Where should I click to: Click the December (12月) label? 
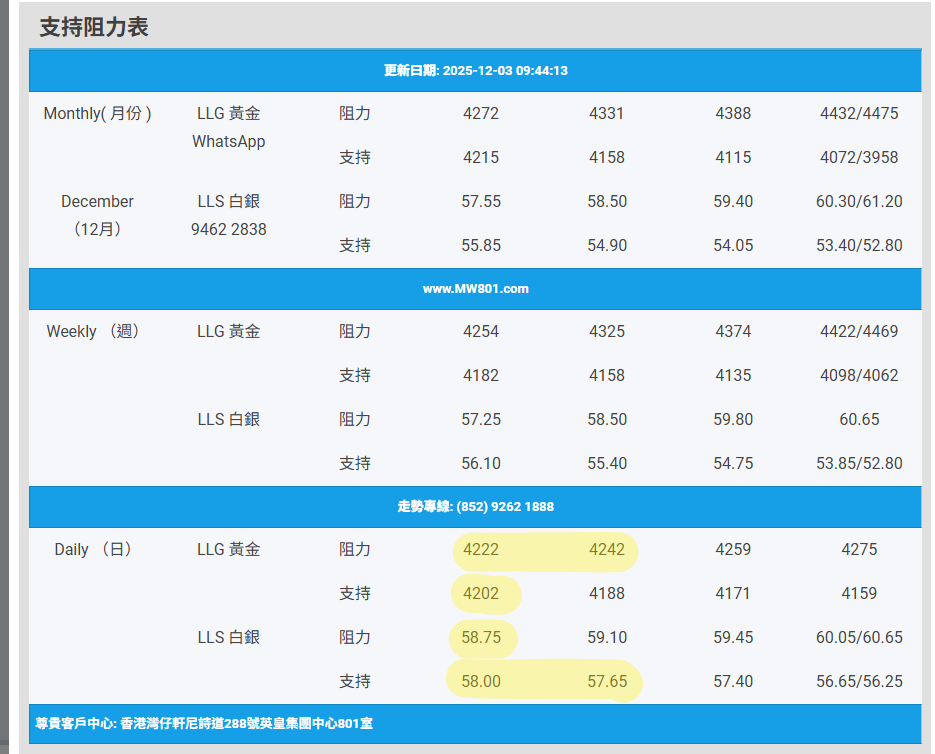coord(97,215)
